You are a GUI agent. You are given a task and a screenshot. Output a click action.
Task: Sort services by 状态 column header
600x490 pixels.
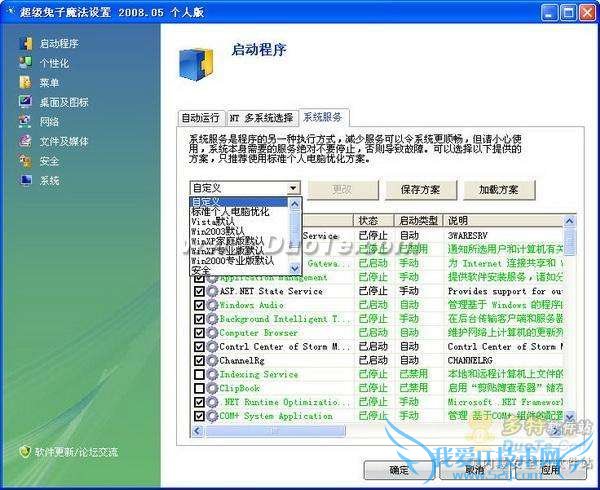[373, 220]
